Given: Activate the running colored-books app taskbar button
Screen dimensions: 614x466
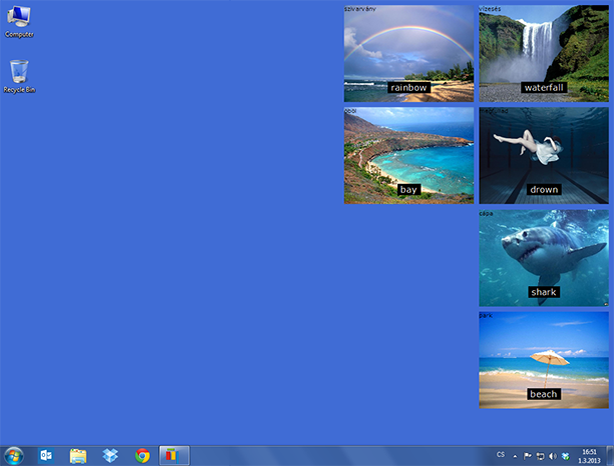Looking at the screenshot, I should tap(174, 456).
